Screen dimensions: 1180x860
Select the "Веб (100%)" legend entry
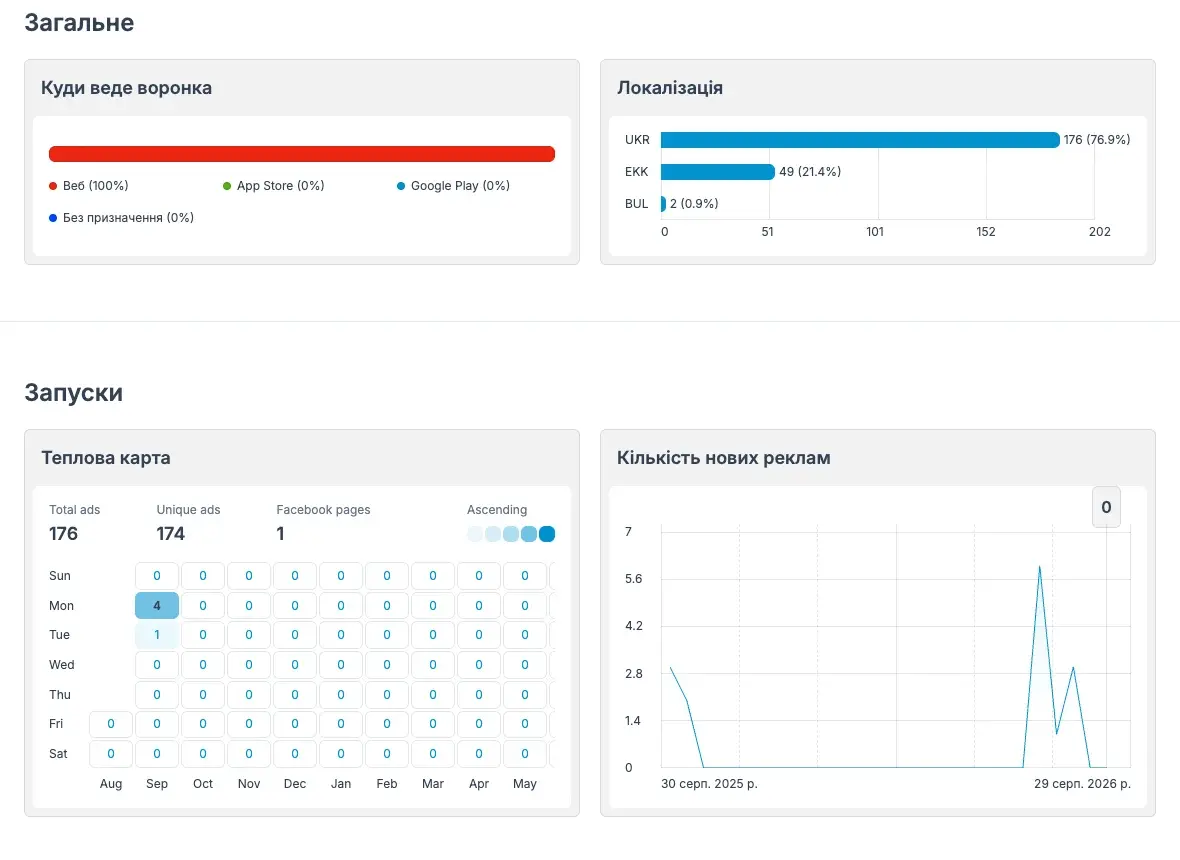(89, 186)
